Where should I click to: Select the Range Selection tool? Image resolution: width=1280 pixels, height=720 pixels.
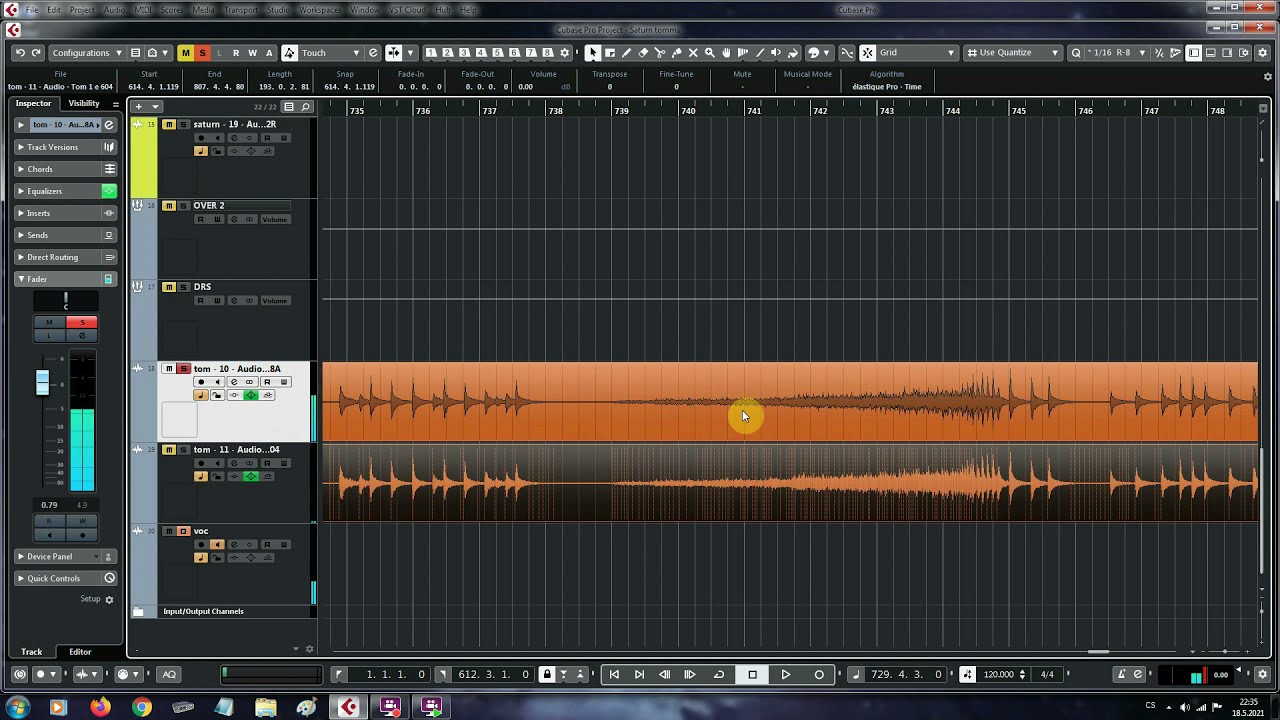610,52
